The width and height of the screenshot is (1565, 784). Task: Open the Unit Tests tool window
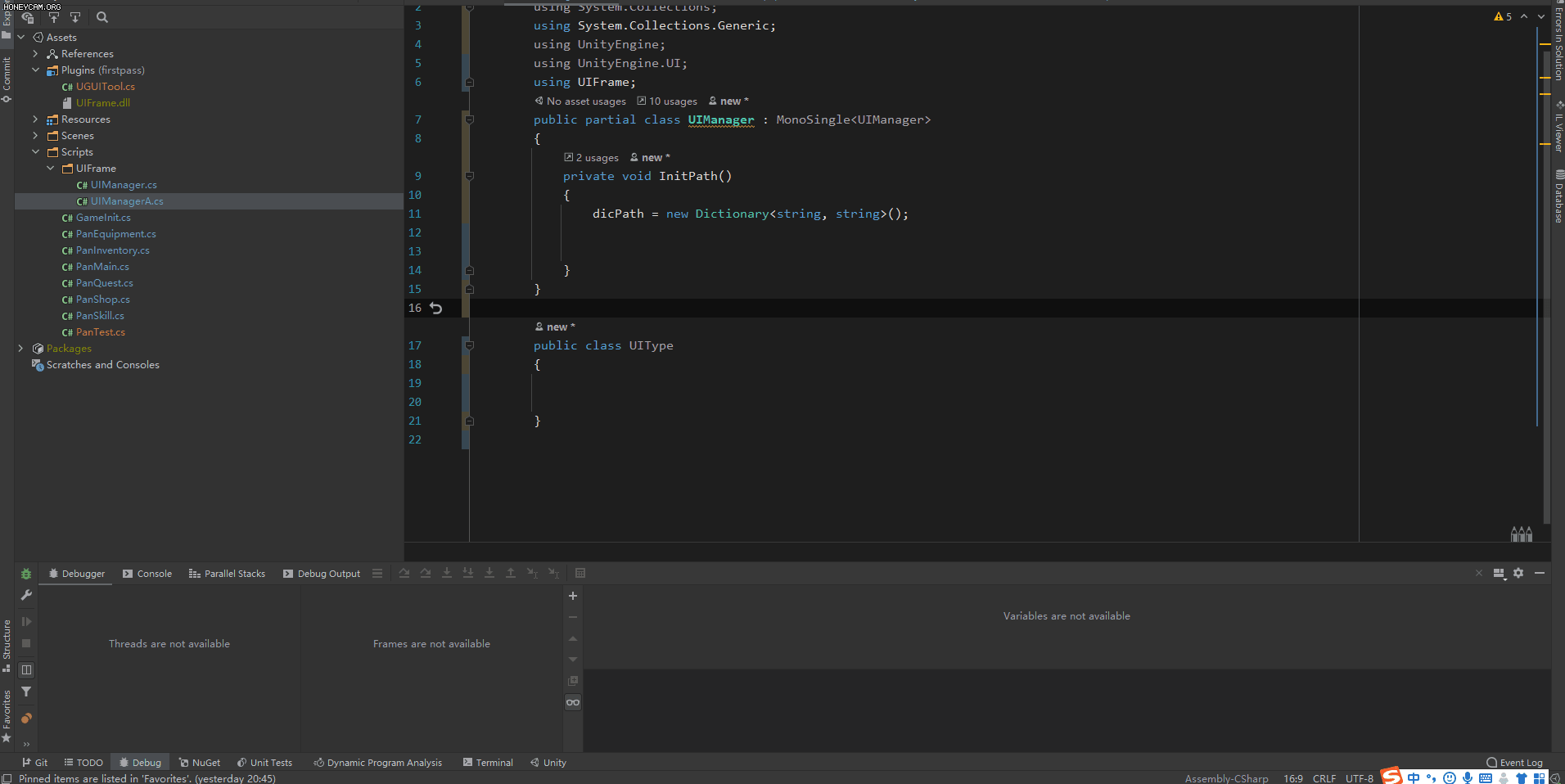pos(264,763)
